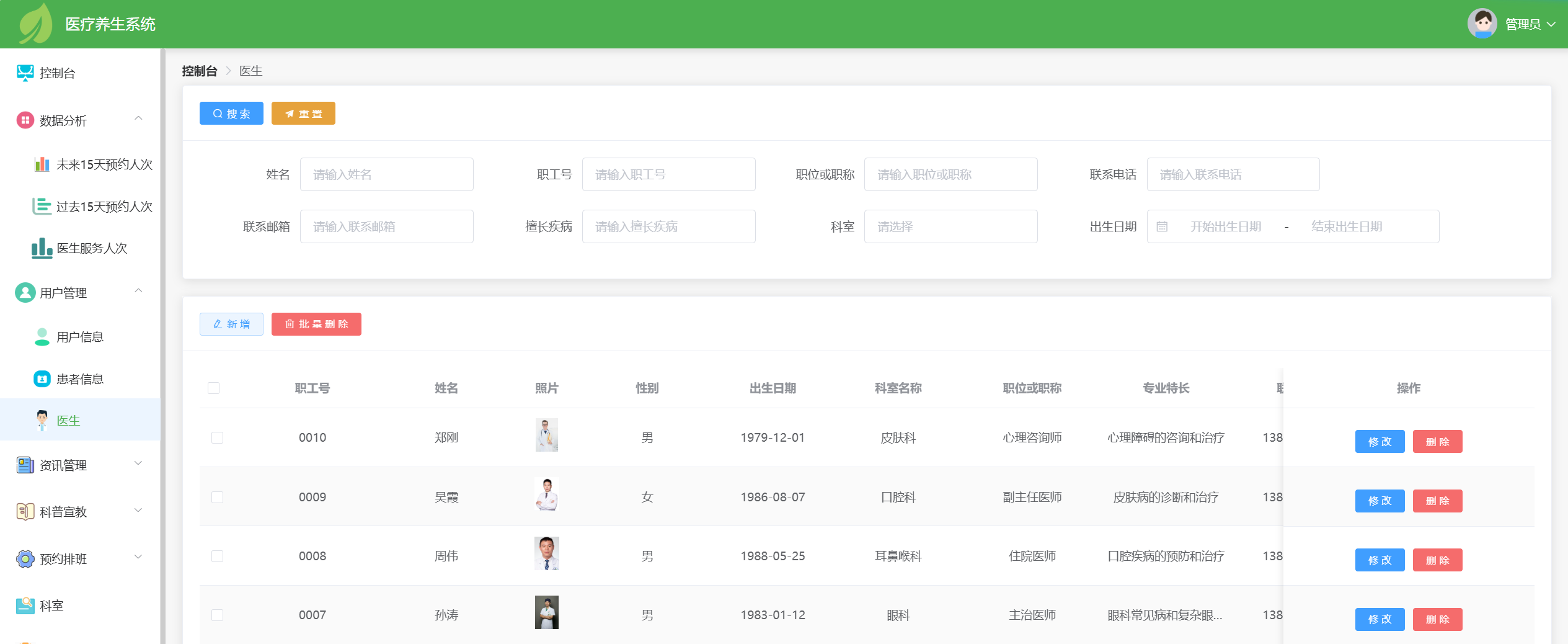The height and width of the screenshot is (644, 1568).
Task: Focus the 职位或职称 input field
Action: 950,174
